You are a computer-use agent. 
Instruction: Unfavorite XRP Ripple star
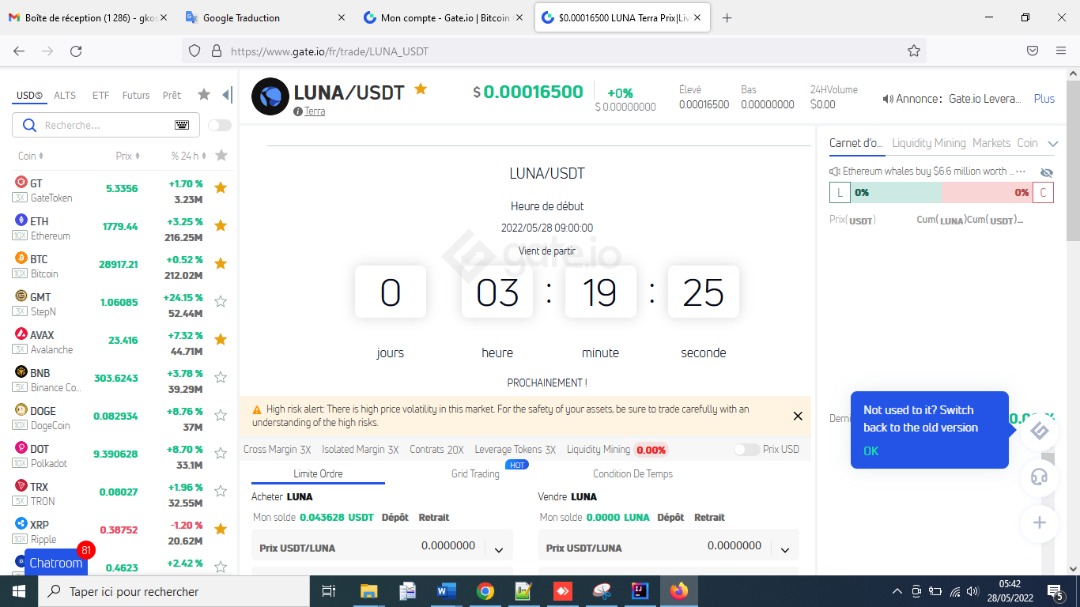tap(220, 529)
